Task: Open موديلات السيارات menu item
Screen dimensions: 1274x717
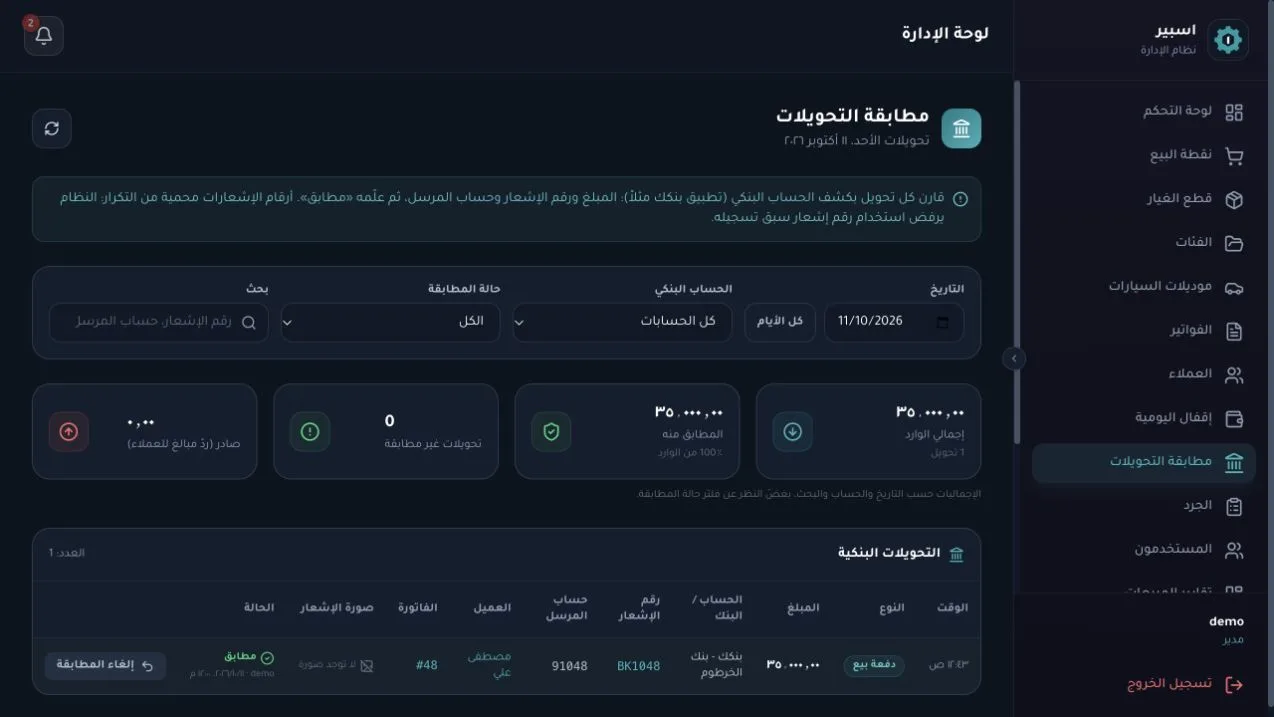Action: tap(1143, 287)
